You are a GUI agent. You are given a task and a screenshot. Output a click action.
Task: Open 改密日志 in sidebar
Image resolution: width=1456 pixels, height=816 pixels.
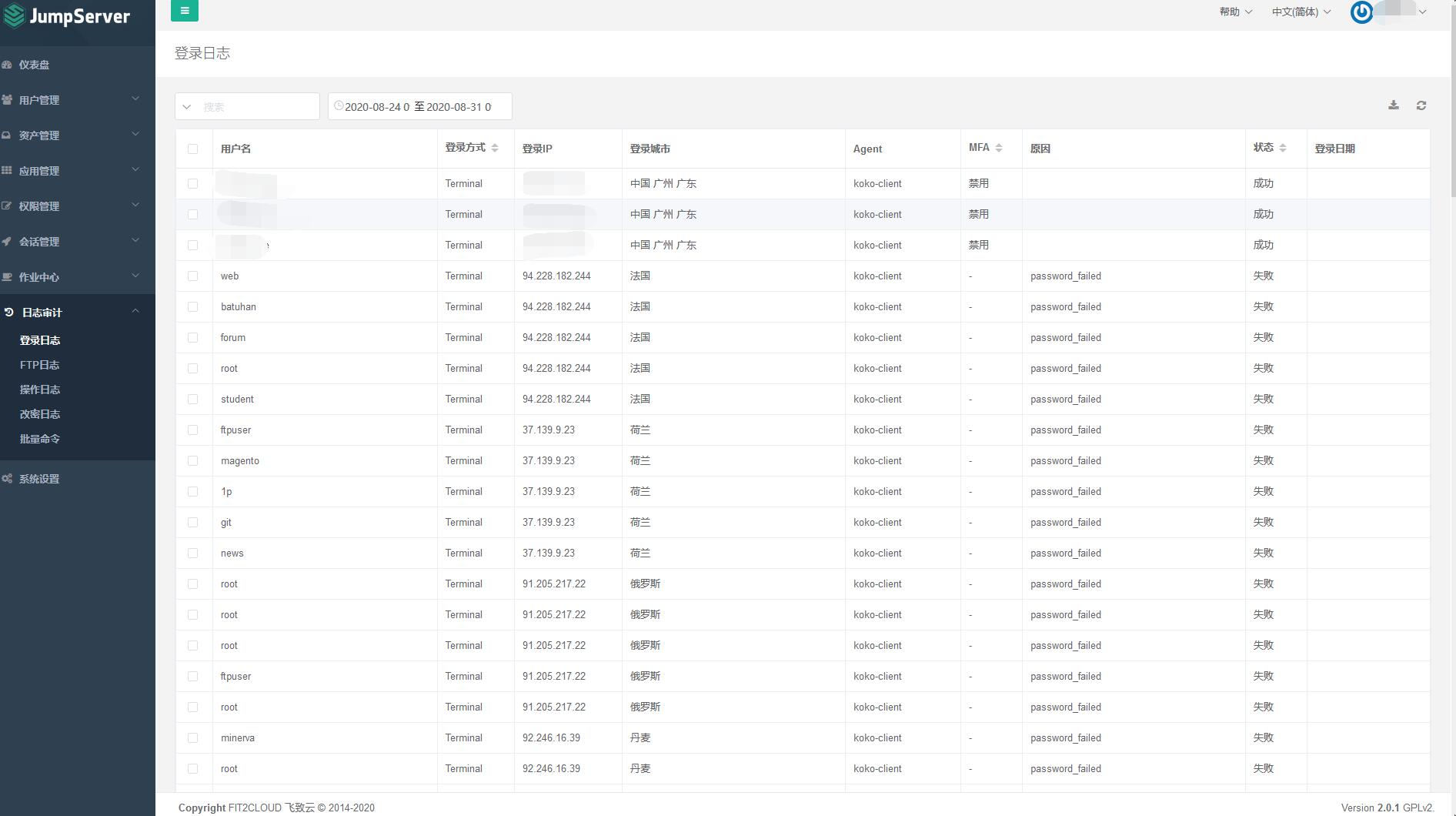coord(40,414)
